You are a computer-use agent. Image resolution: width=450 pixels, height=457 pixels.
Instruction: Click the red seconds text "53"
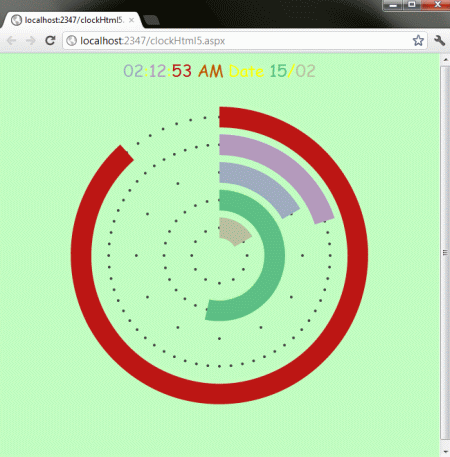(x=182, y=71)
